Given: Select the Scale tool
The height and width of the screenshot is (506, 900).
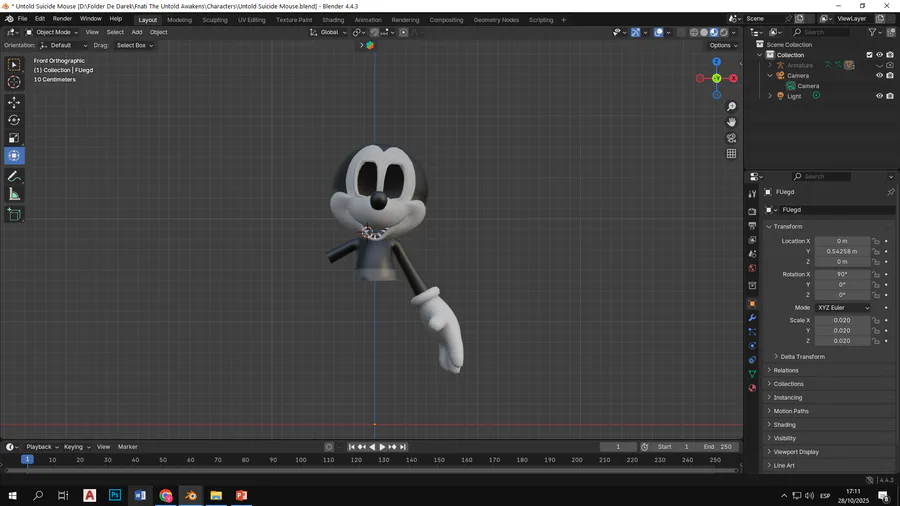Looking at the screenshot, I should point(14,138).
